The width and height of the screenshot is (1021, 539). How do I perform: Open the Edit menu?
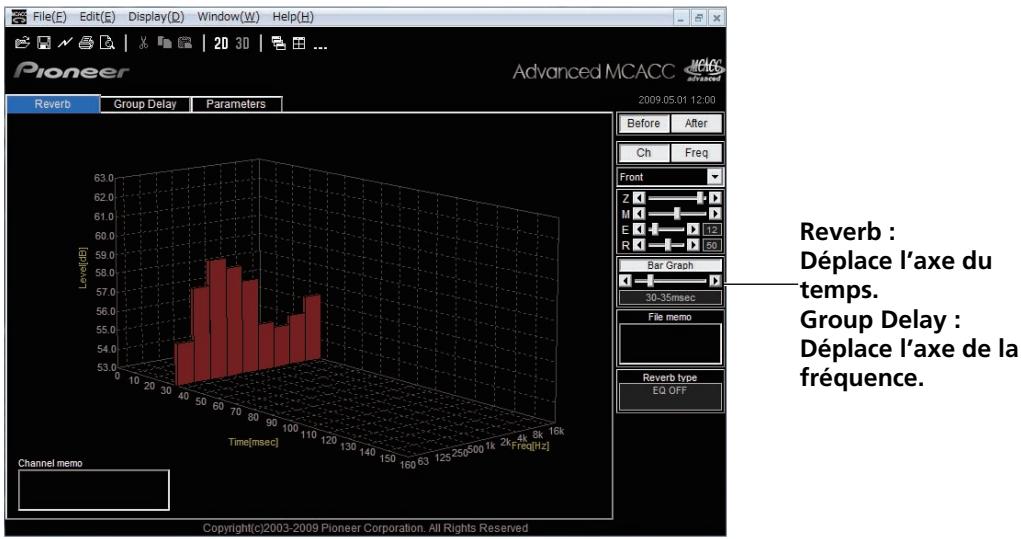click(97, 17)
